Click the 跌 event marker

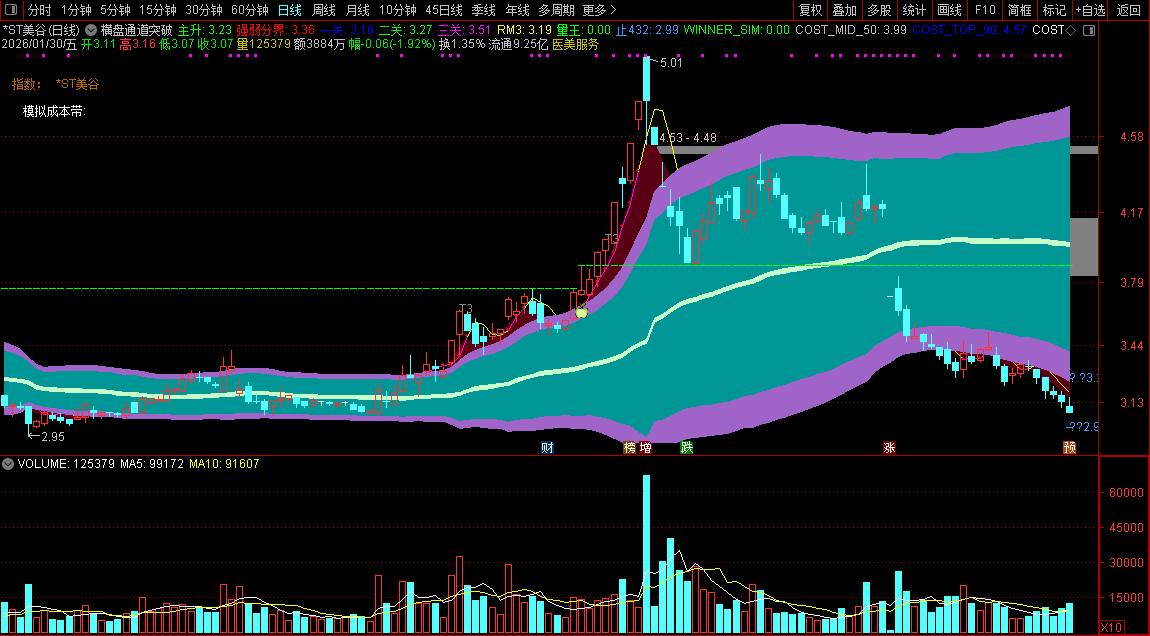click(x=686, y=447)
